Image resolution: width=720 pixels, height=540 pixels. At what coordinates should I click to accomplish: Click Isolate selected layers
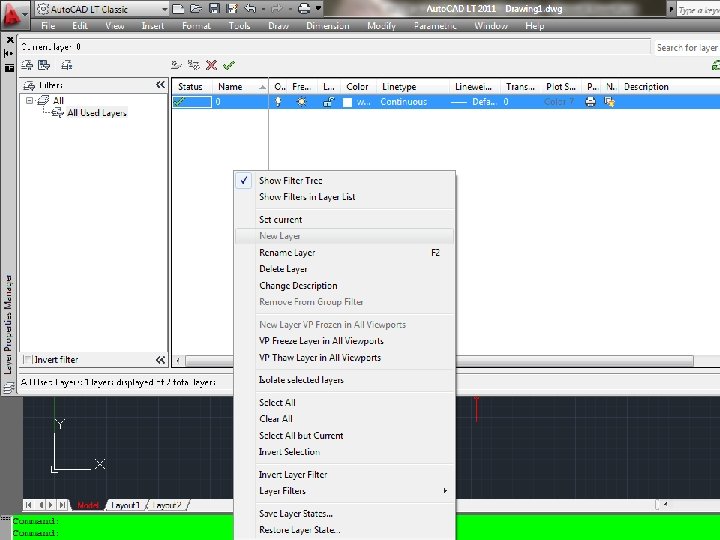pos(344,380)
